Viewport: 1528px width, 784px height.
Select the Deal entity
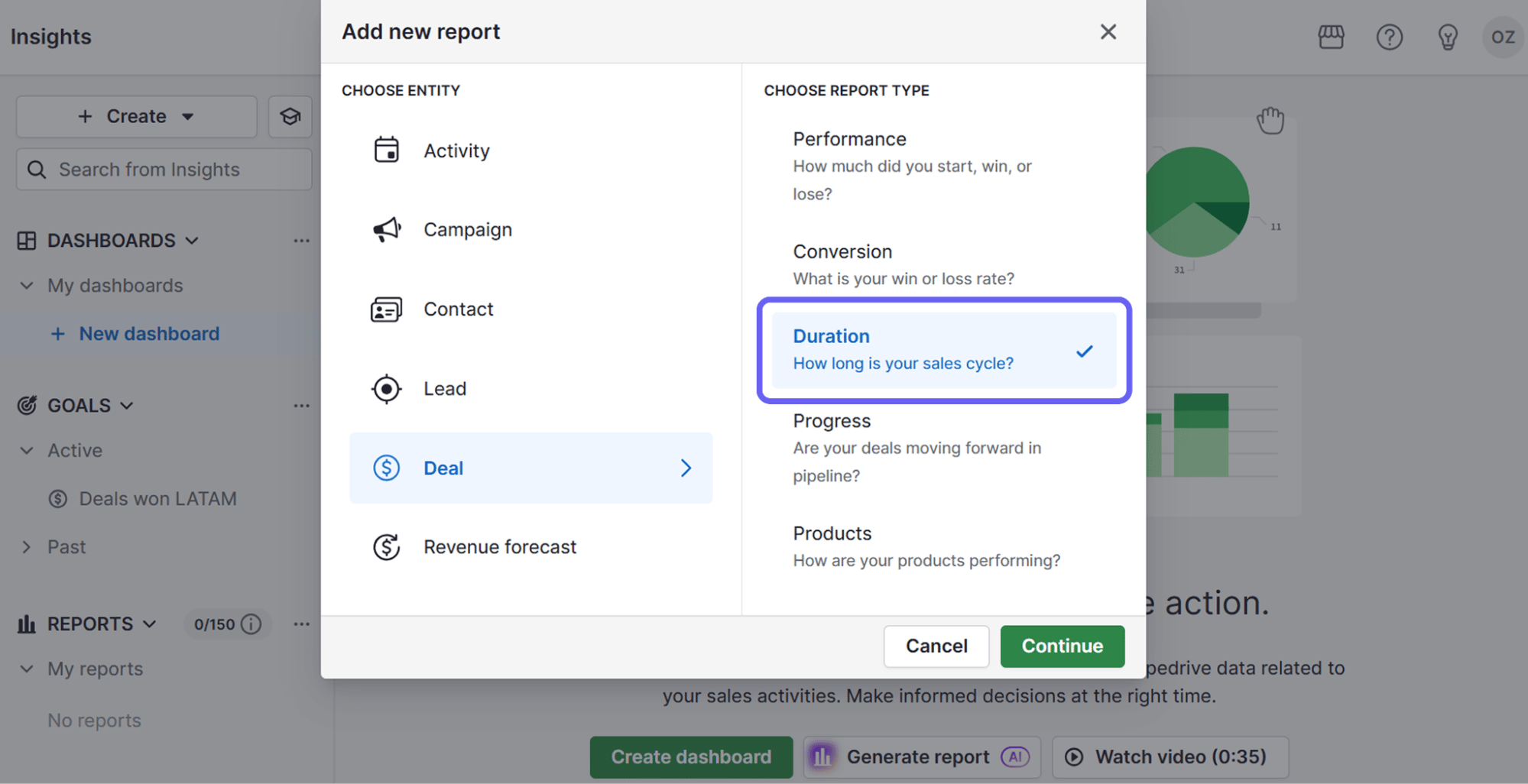[530, 468]
